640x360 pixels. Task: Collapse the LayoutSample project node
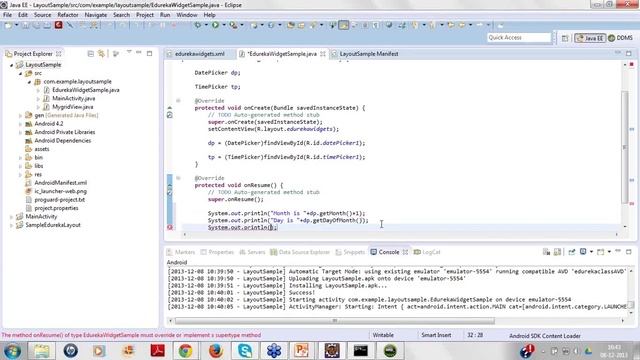pos(11,65)
